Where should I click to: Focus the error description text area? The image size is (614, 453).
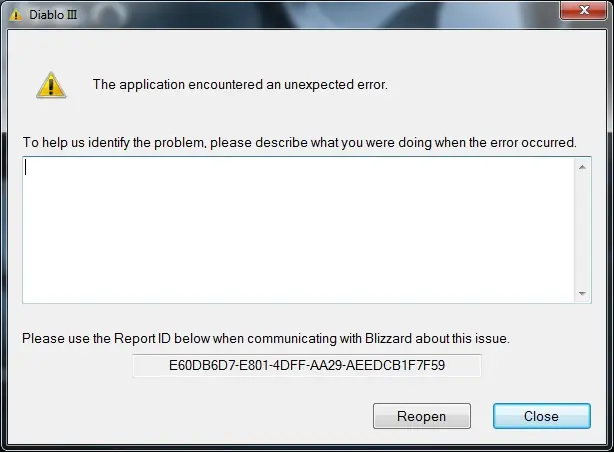coord(298,230)
